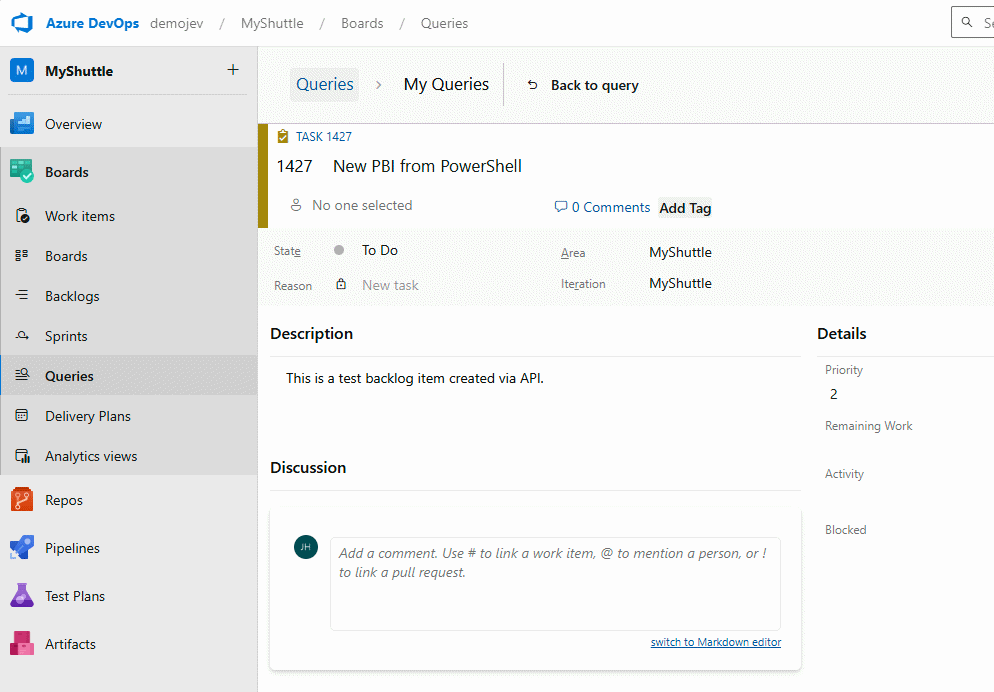Open the 0 Comments link
Image resolution: width=994 pixels, height=692 pixels.
click(602, 207)
